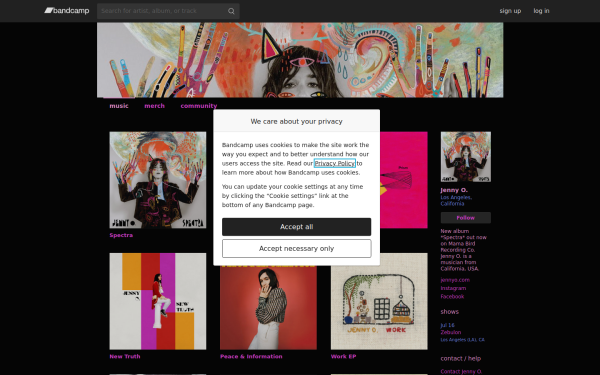
Task: Open the New Truth album cover
Action: (x=158, y=301)
